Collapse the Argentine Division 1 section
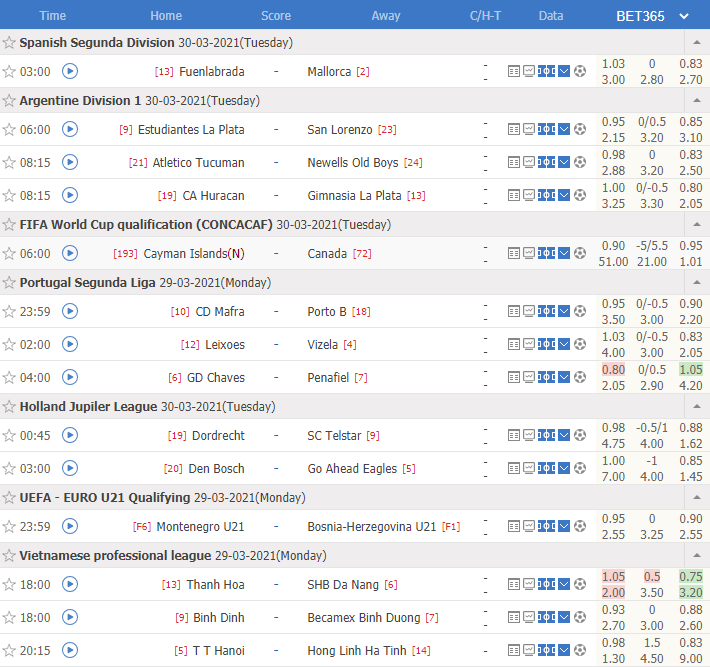The width and height of the screenshot is (710, 667). 697,101
